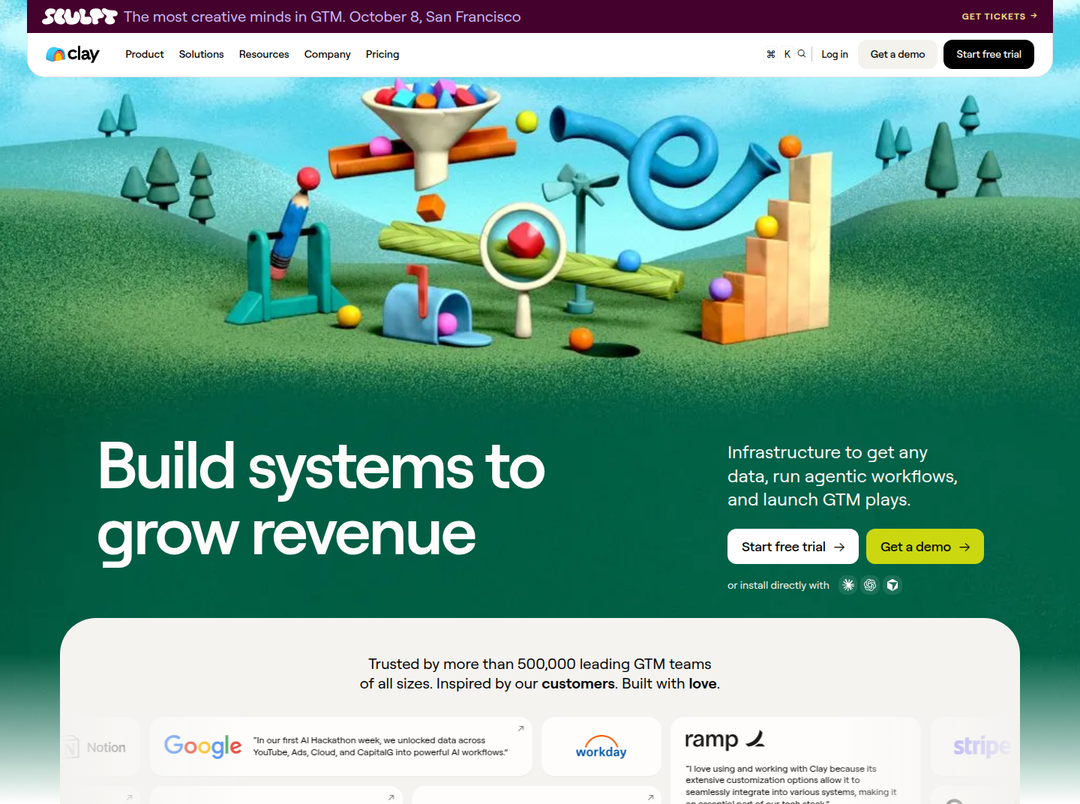
Task: Open the Solutions menu
Action: (201, 54)
